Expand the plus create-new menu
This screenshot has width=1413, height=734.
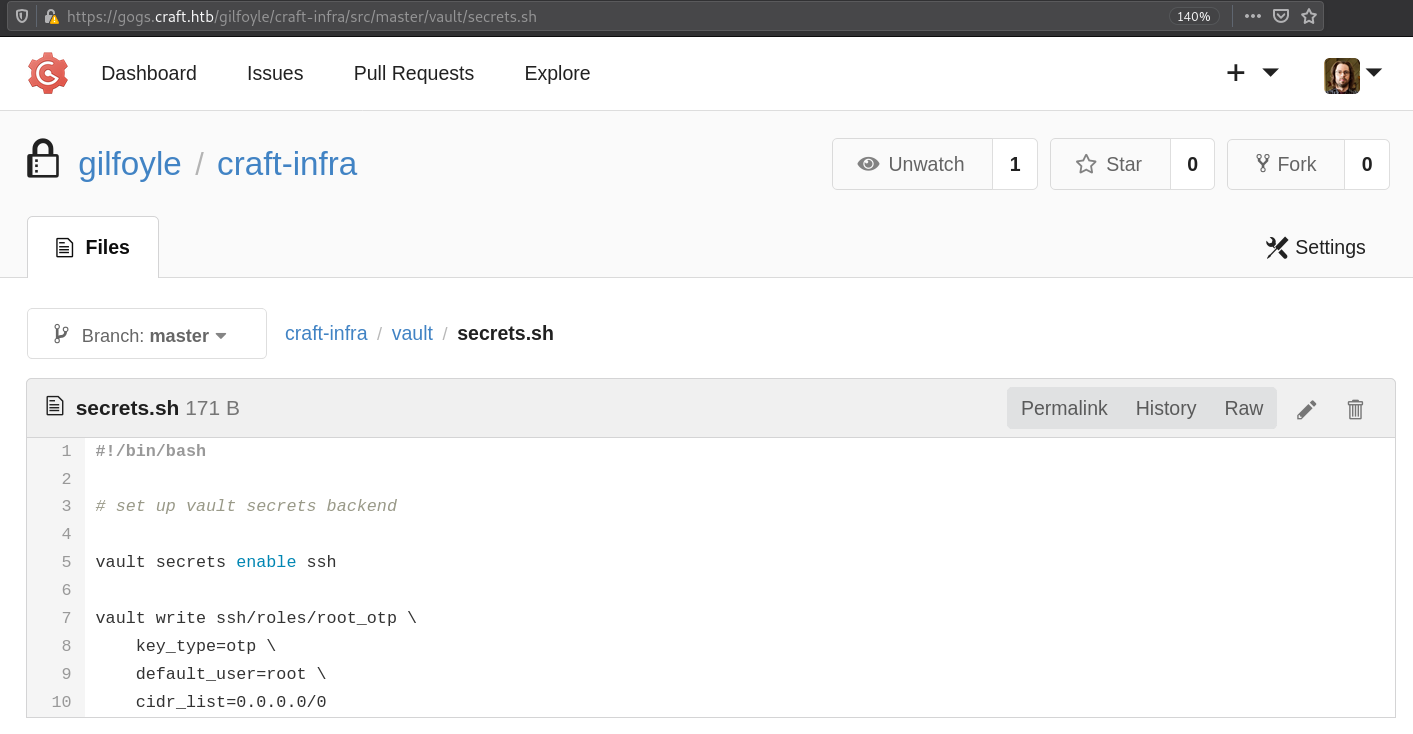(1251, 73)
